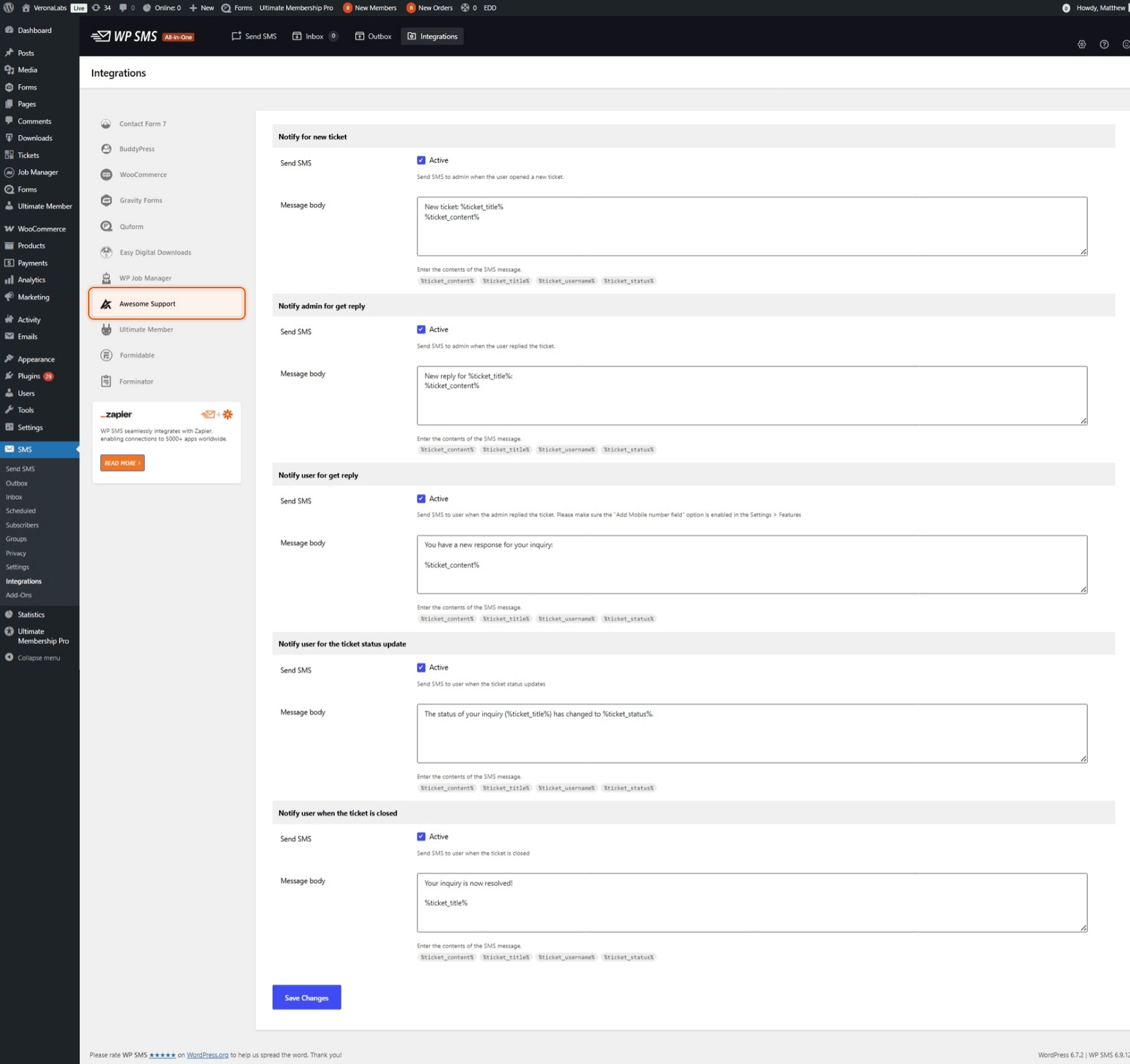Select the Forminator clipboard icon
This screenshot has height=1064, width=1130.
click(106, 381)
